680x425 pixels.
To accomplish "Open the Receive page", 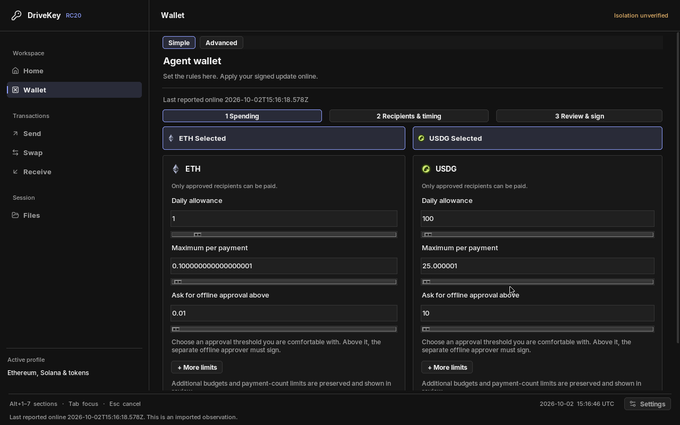I will 74,172.
